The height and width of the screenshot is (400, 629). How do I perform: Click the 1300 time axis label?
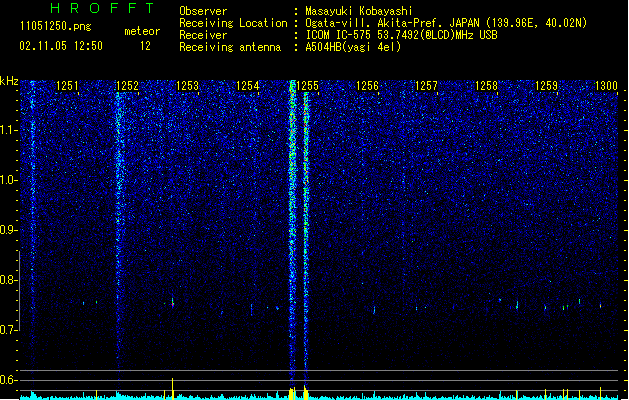coord(606,86)
